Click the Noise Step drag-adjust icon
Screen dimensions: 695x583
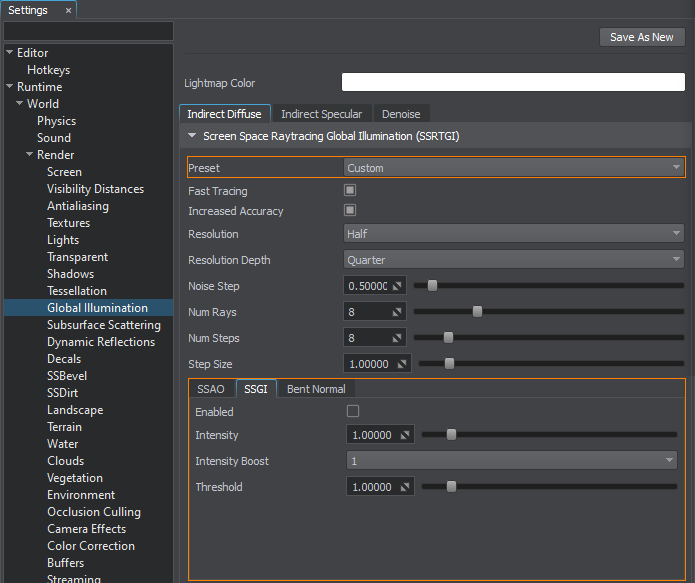pos(397,286)
